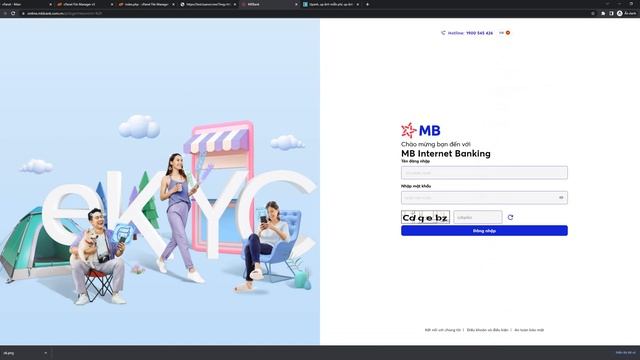Viewport: 640px width, 360px height.
Task: Open 'Điều khoản và điều kiện' footer link
Action: coord(487,330)
